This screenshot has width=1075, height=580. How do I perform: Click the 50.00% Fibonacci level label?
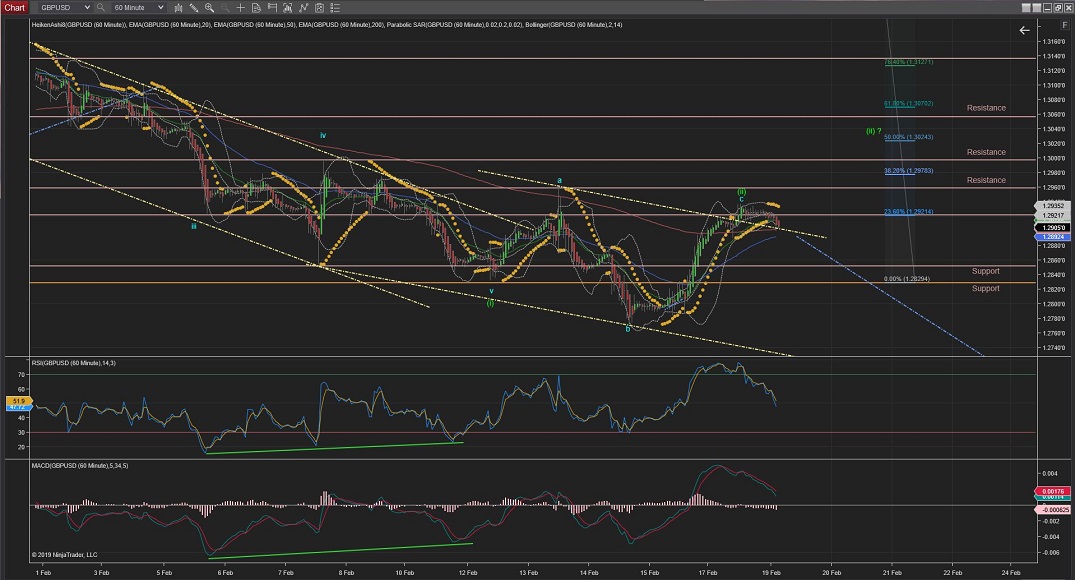pos(908,137)
